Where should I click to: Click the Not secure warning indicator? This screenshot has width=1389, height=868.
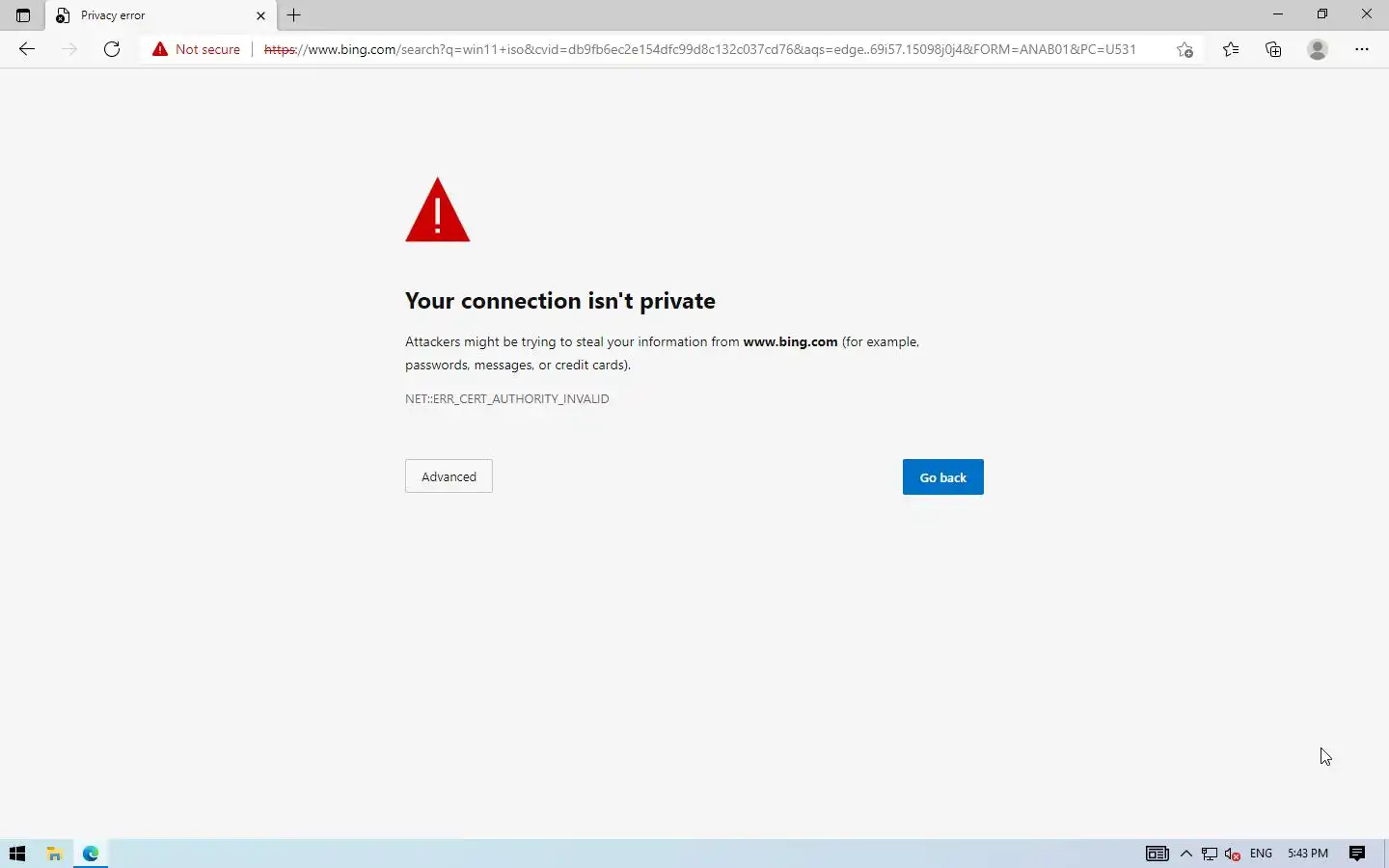[x=196, y=49]
